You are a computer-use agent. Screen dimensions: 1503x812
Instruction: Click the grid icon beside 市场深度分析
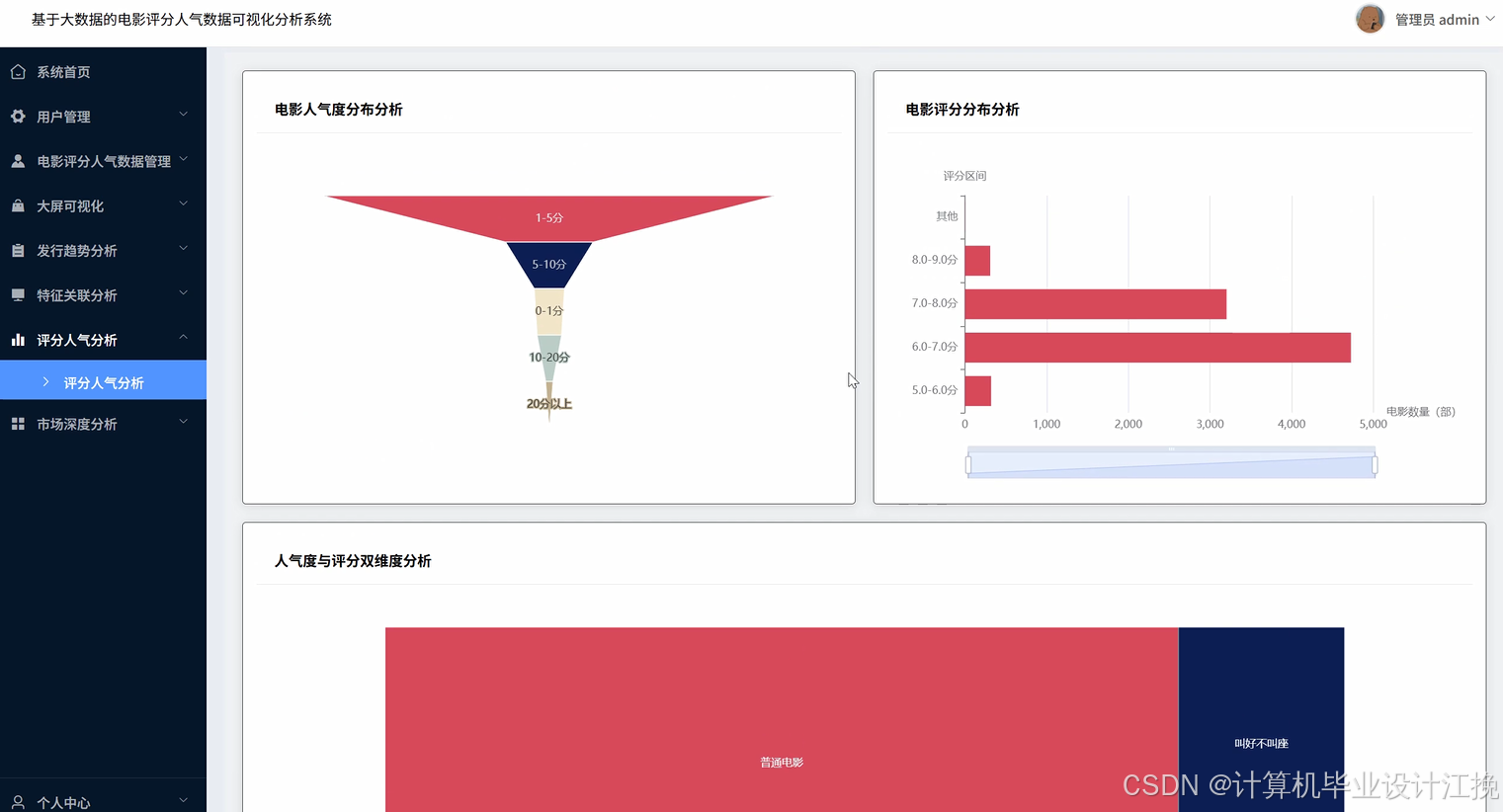[18, 424]
